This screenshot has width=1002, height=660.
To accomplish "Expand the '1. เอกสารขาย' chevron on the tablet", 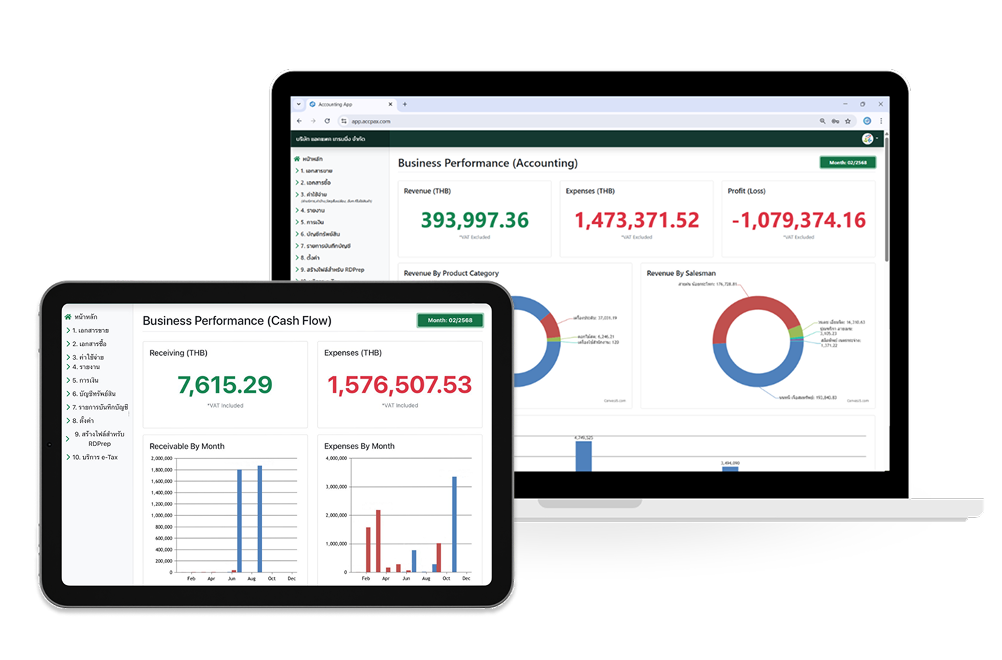I will pos(68,330).
